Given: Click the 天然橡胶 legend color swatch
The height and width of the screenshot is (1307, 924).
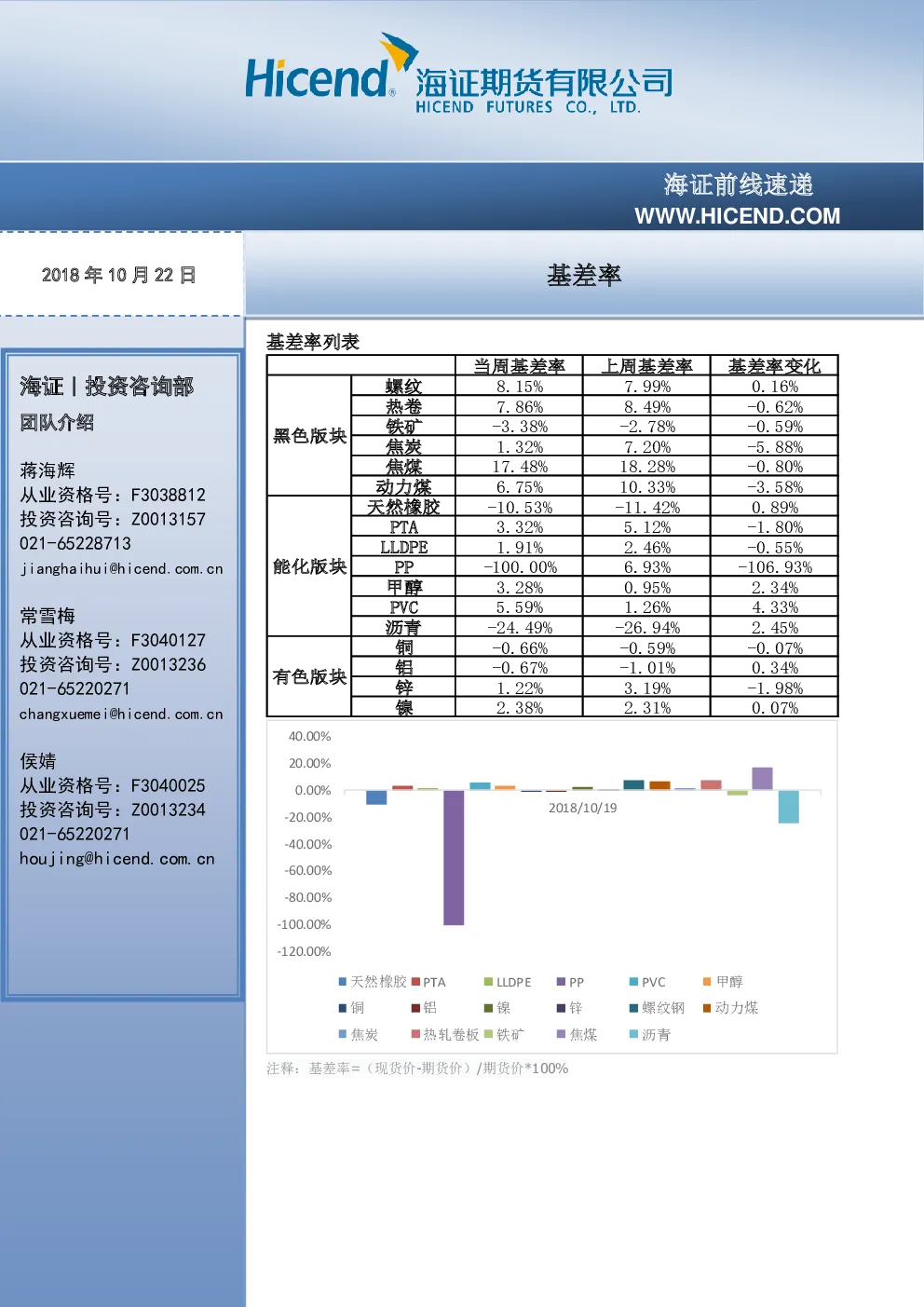Looking at the screenshot, I should pyautogui.click(x=343, y=982).
